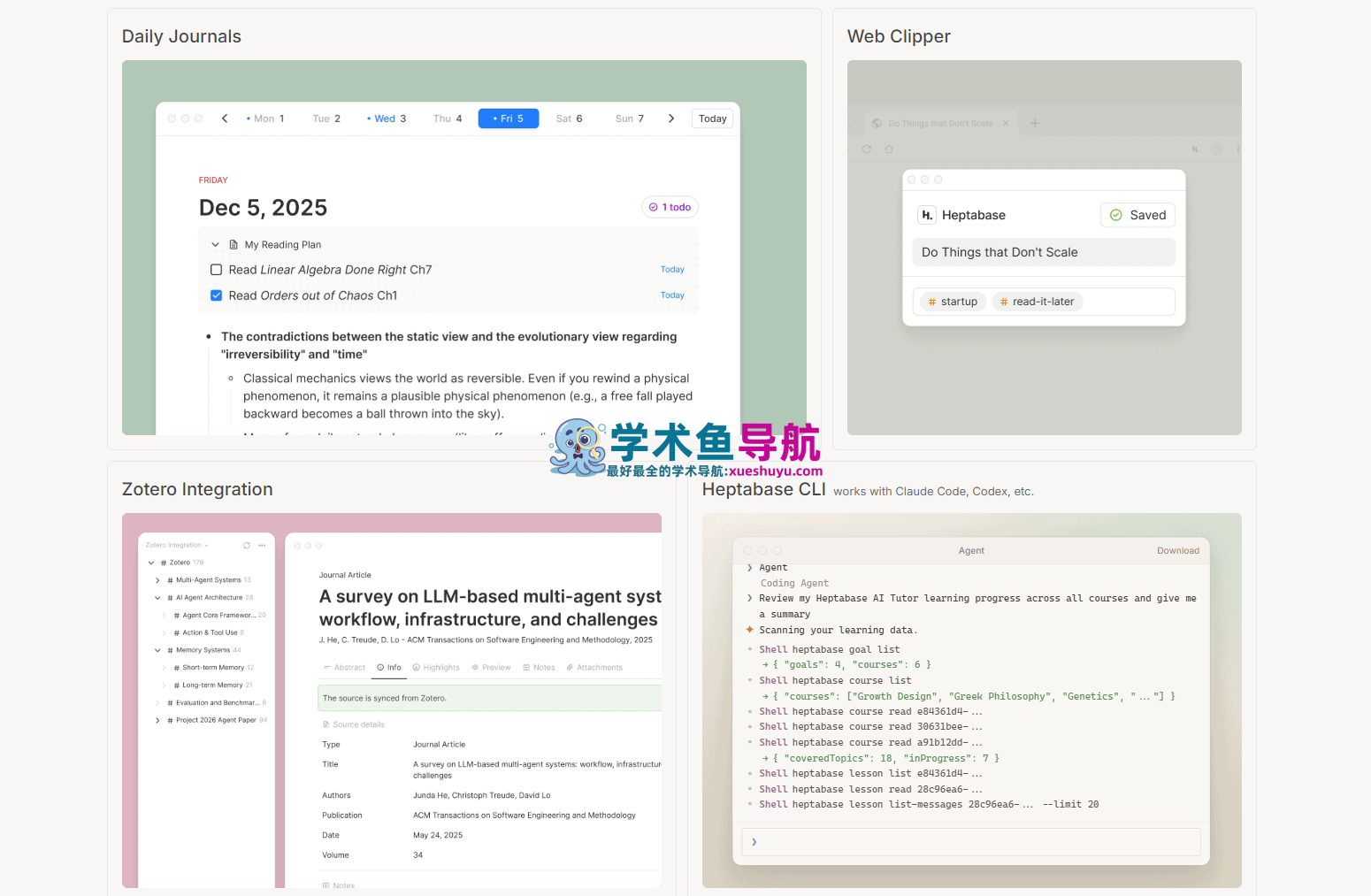1371x896 pixels.
Task: Uncheck the 'Read Orders out of Chaos Ch1' todo
Action: [x=216, y=295]
